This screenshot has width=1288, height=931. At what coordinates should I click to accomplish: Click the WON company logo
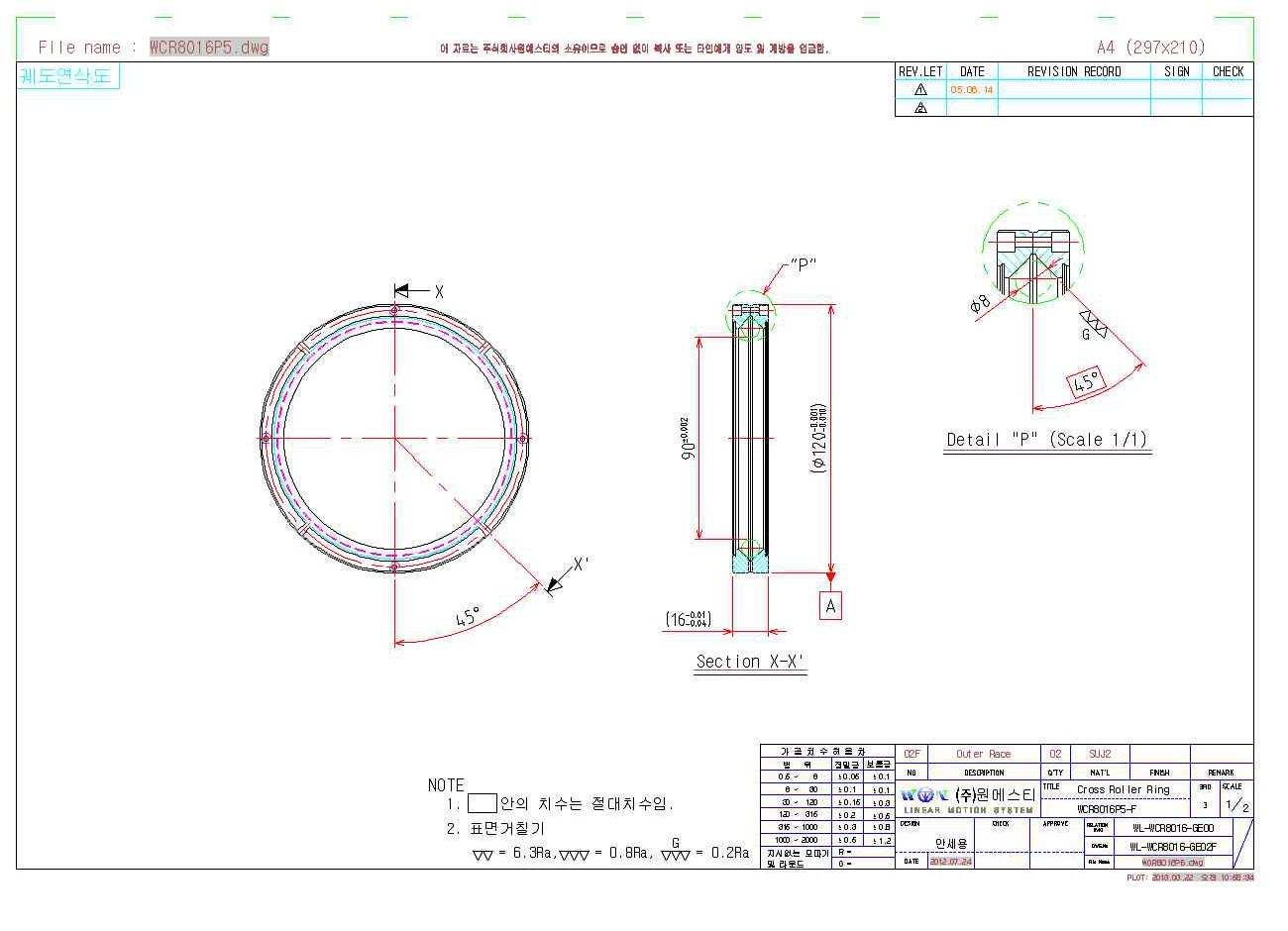924,794
